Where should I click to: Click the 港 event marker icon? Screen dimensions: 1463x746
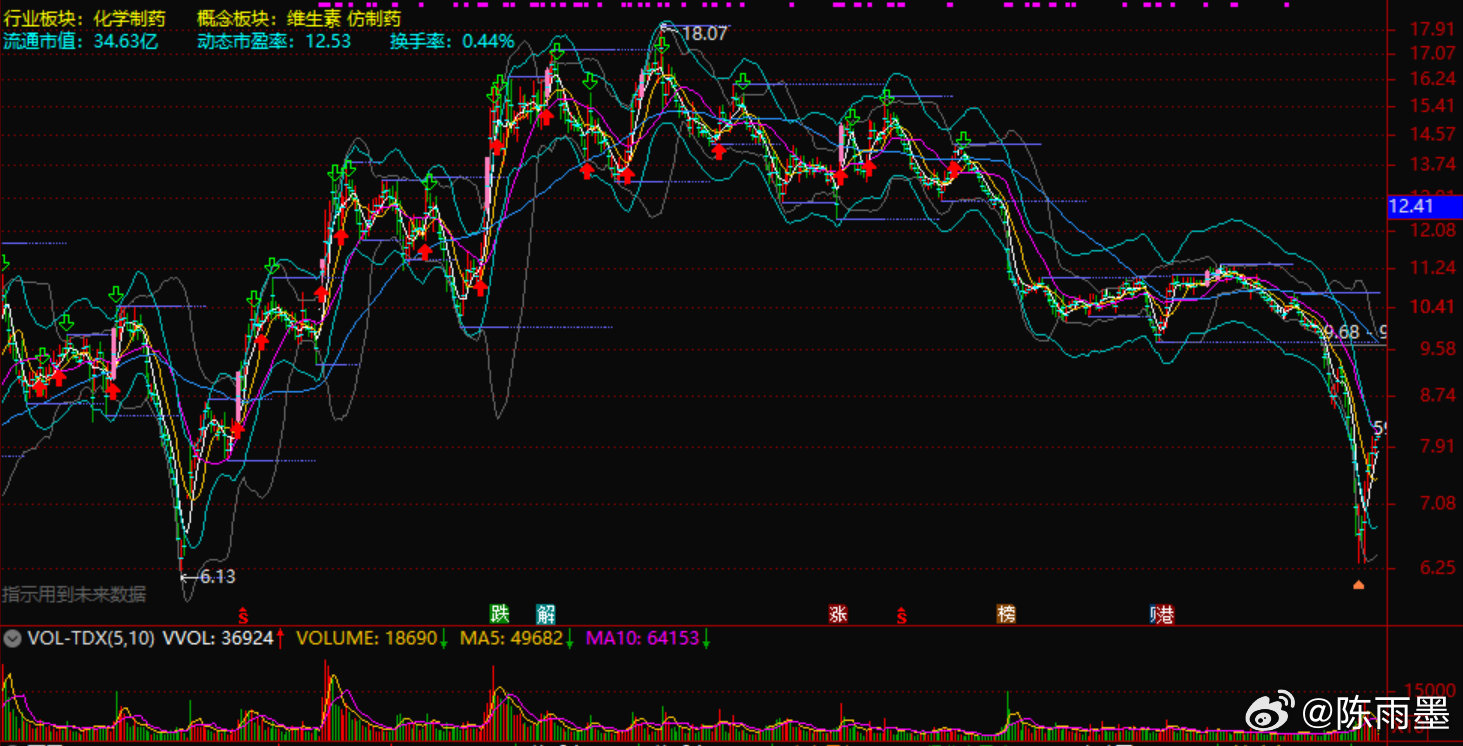click(1163, 613)
